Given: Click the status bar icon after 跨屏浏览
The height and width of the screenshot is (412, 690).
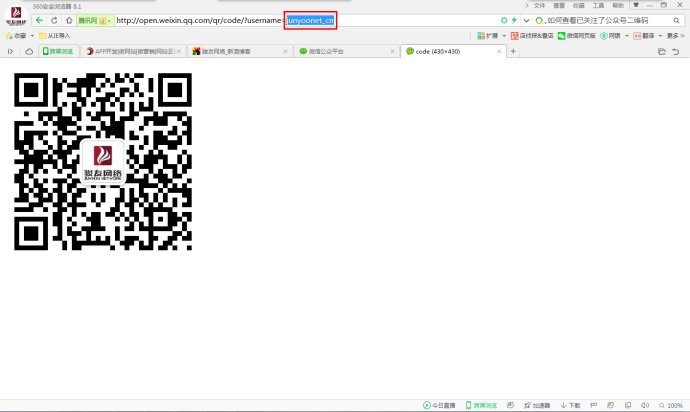Looking at the screenshot, I should pos(510,405).
